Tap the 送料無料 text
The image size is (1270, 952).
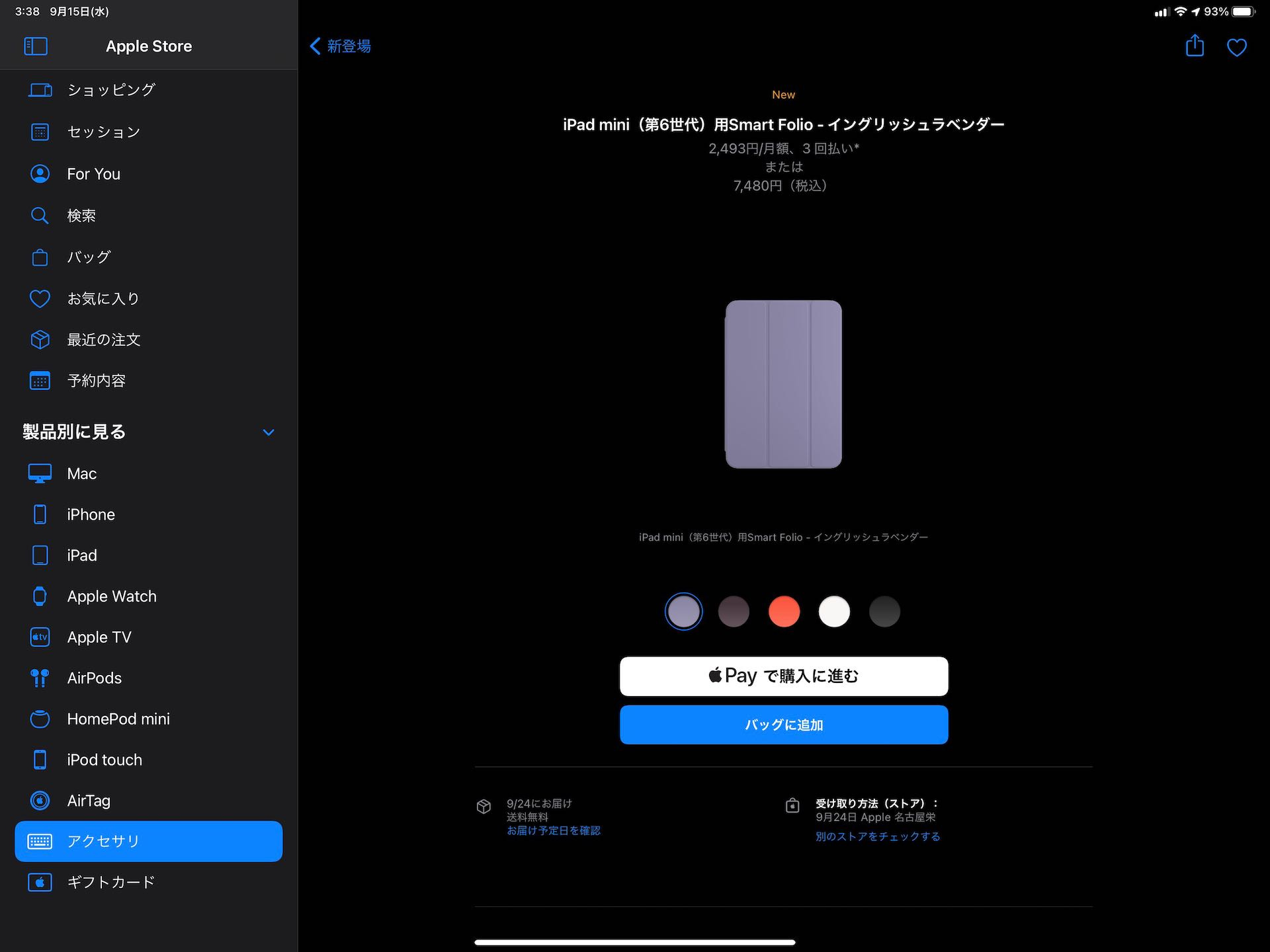click(x=527, y=817)
